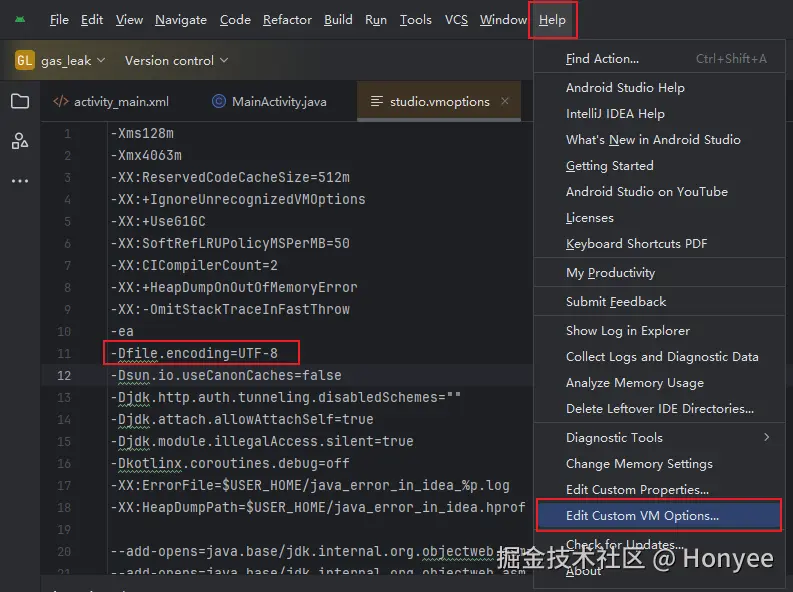Choose Getting Started menu entry
This screenshot has height=592, width=793.
[659, 166]
